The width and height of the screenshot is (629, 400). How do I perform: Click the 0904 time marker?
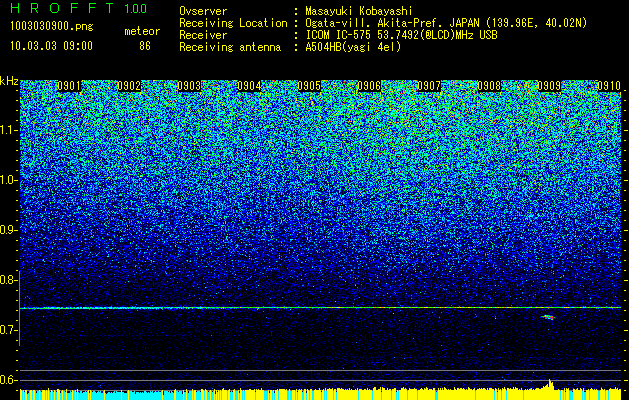[x=249, y=86]
